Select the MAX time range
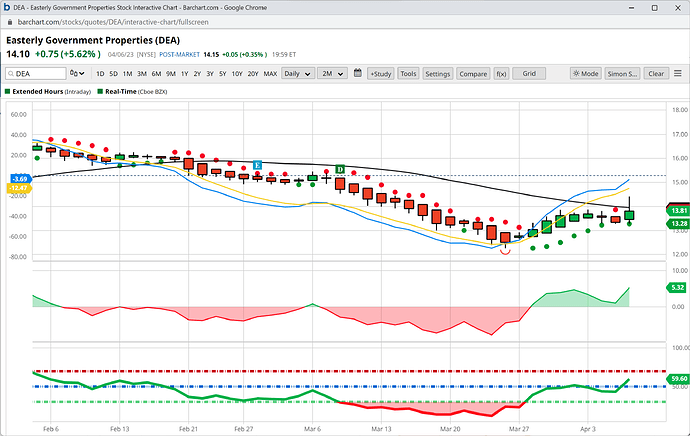This screenshot has height=436, width=690. 270,73
